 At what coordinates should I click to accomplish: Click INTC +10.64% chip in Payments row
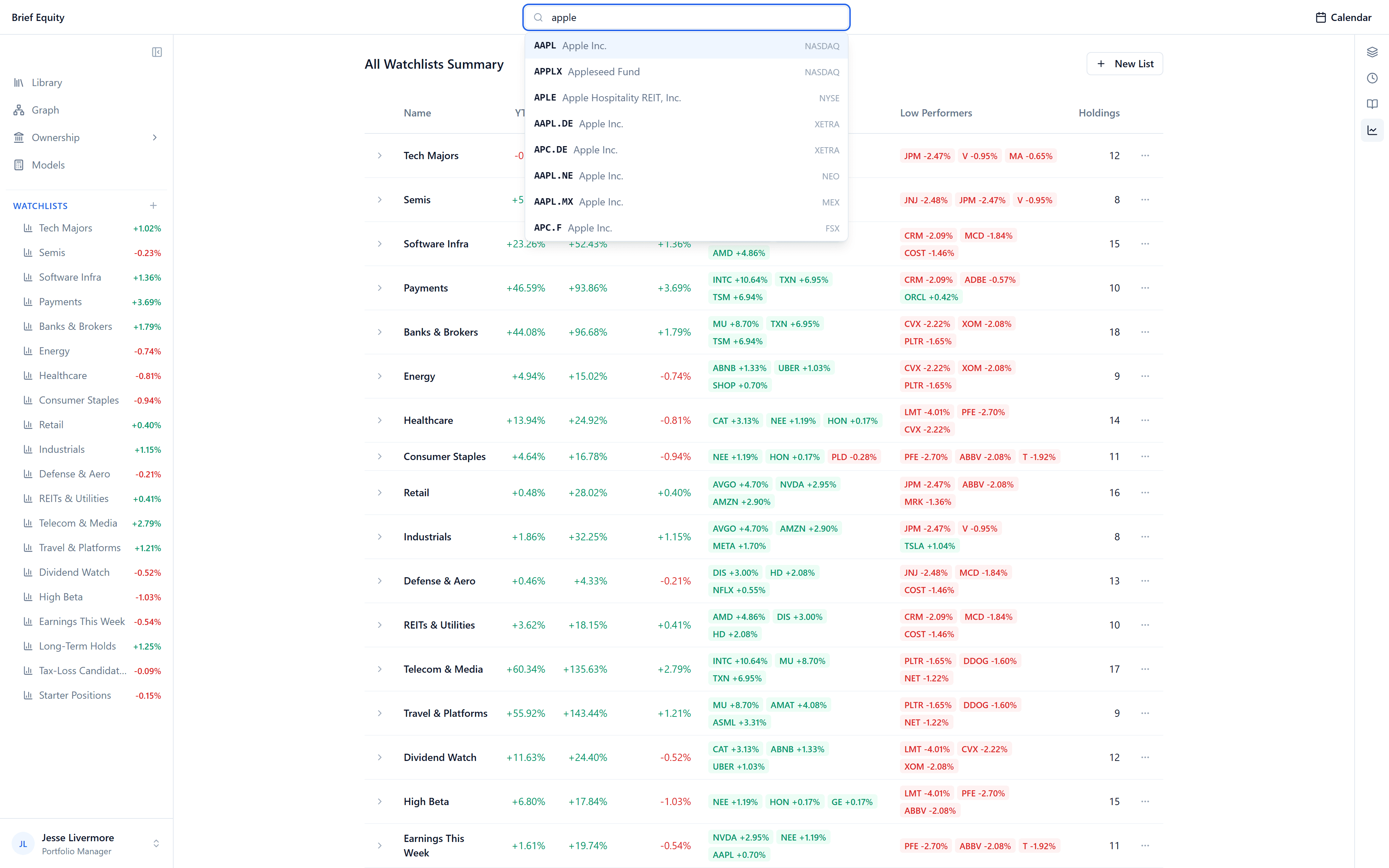coord(740,280)
